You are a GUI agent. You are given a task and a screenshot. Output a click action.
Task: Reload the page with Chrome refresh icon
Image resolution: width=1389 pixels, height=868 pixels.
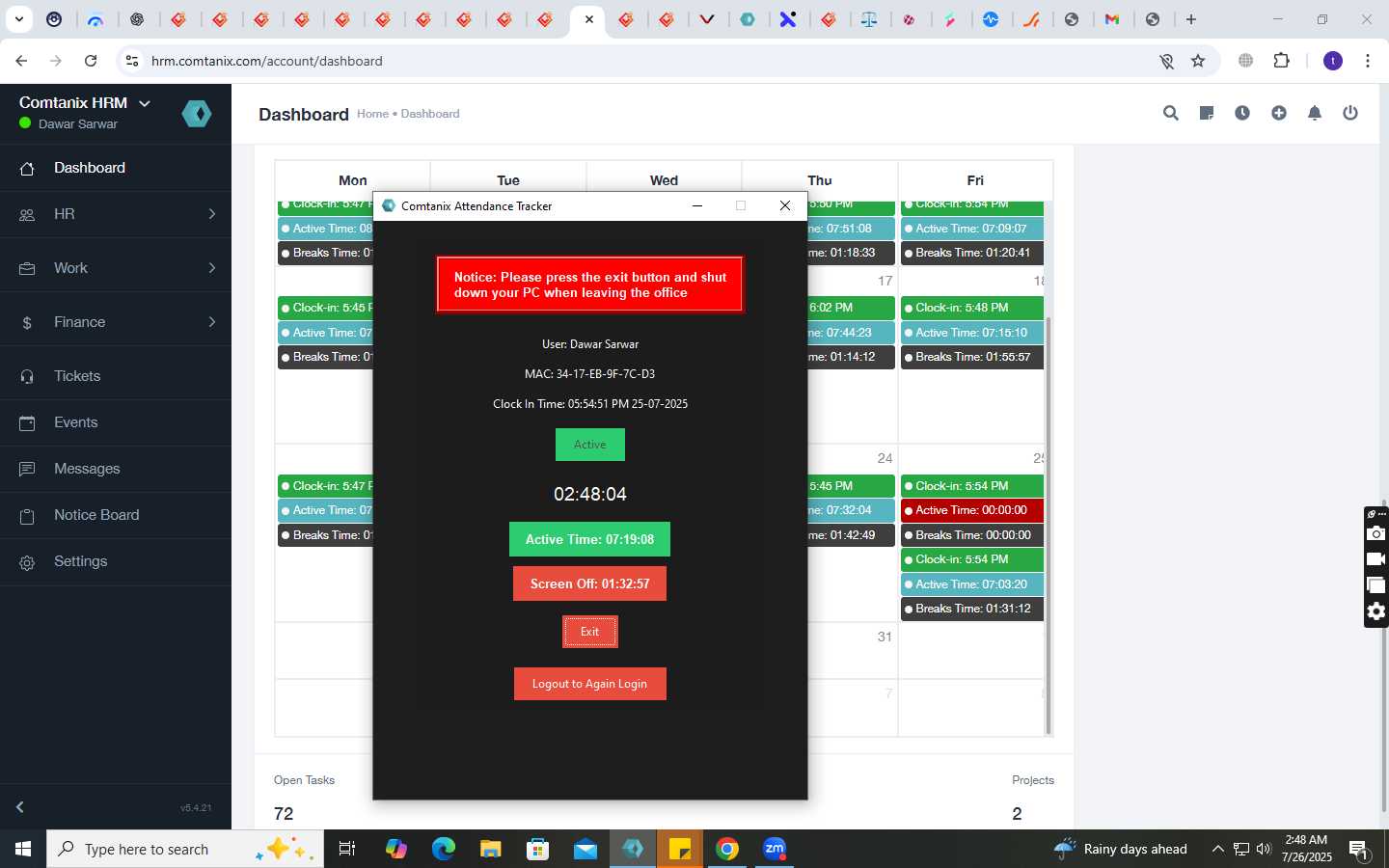point(91,61)
